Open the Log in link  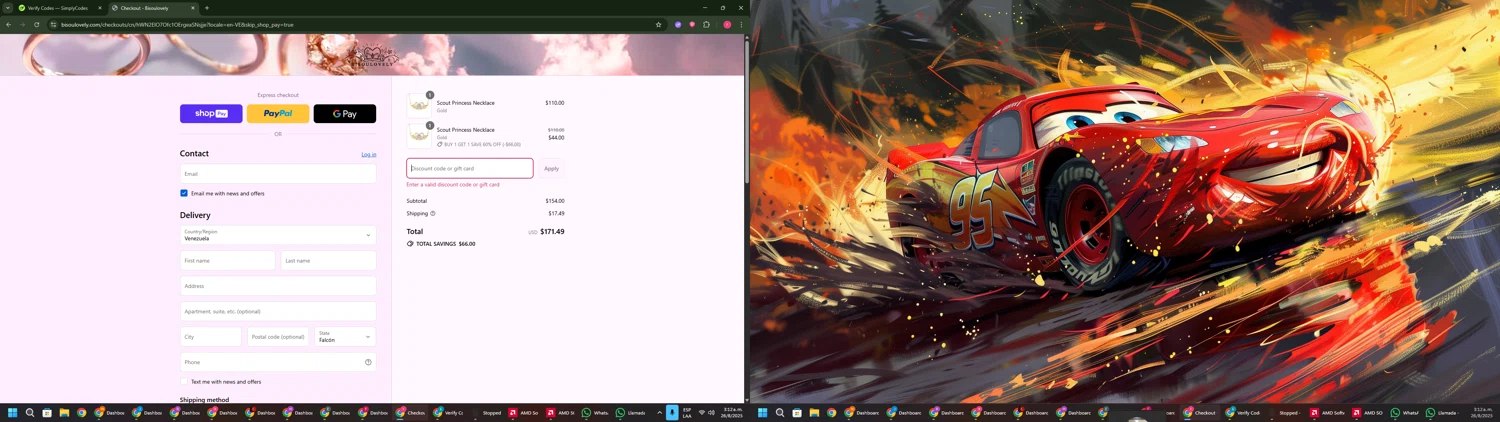[x=369, y=154]
